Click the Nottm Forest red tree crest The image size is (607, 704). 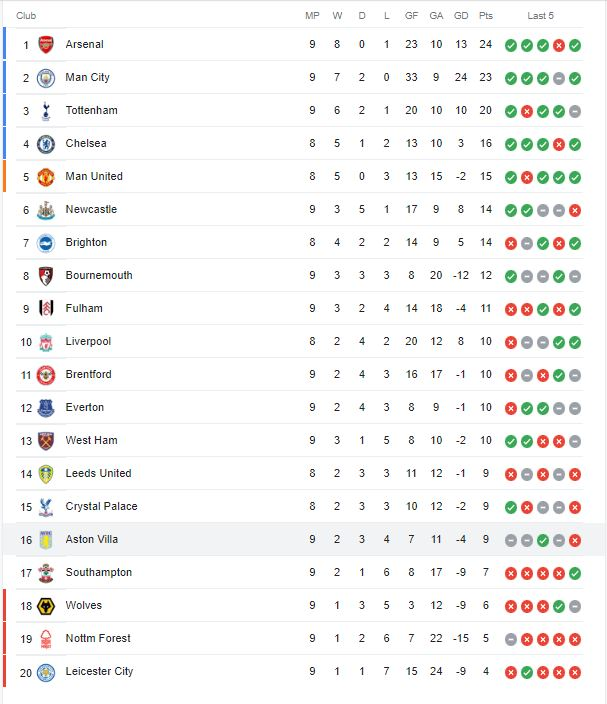coord(46,639)
